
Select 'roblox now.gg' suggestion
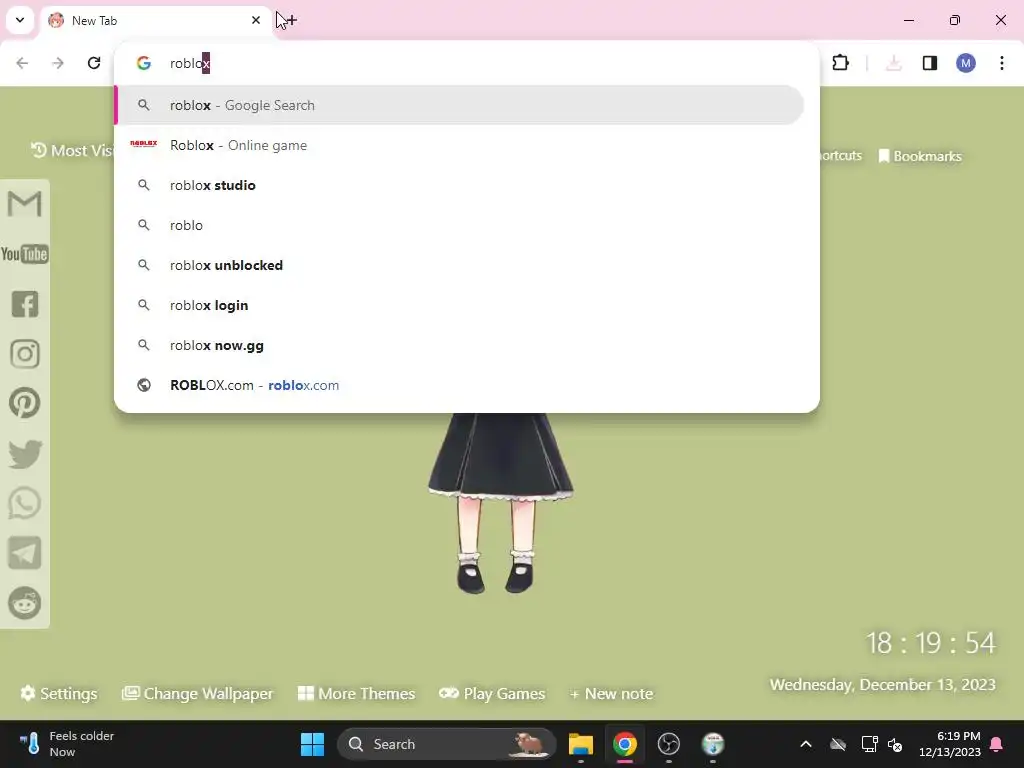click(459, 345)
